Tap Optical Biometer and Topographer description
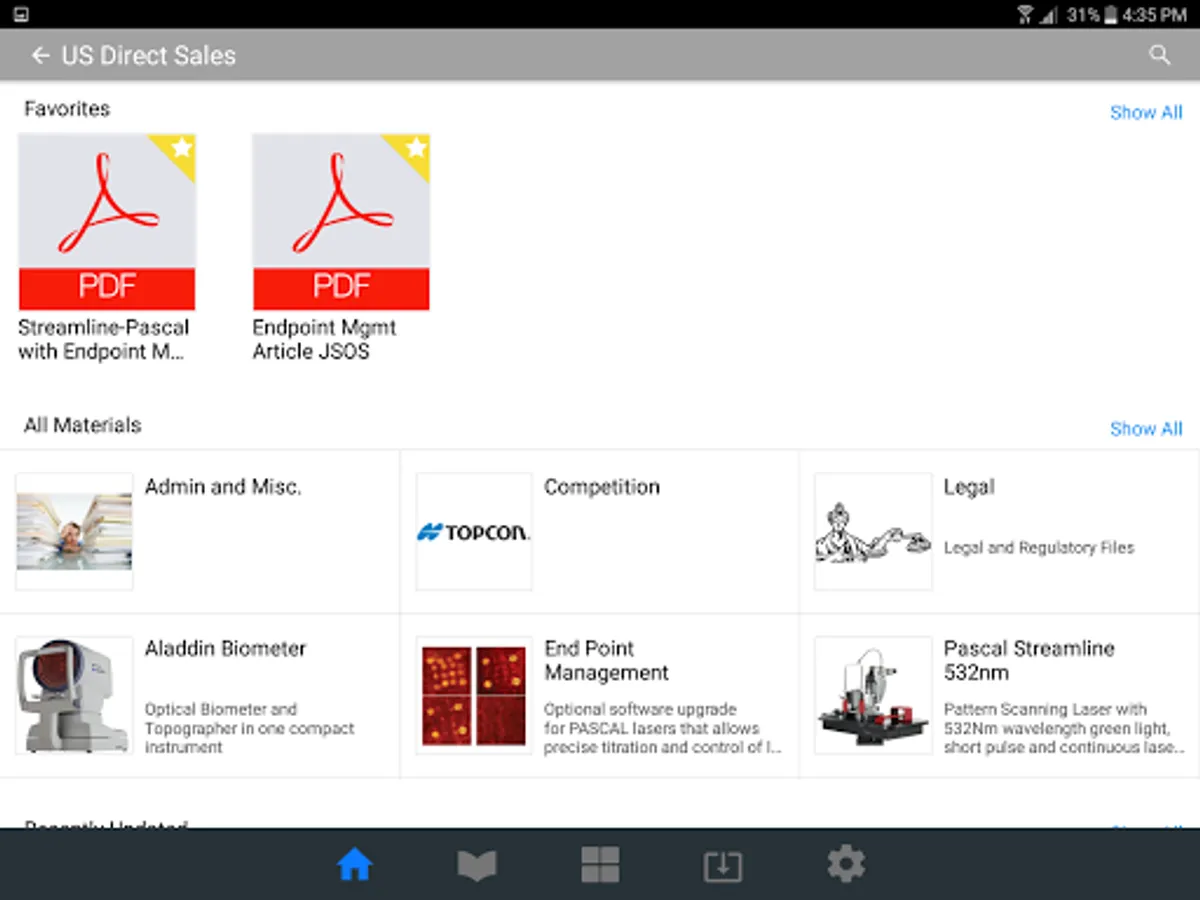Screen dimensions: 1200x900 coord(250,728)
